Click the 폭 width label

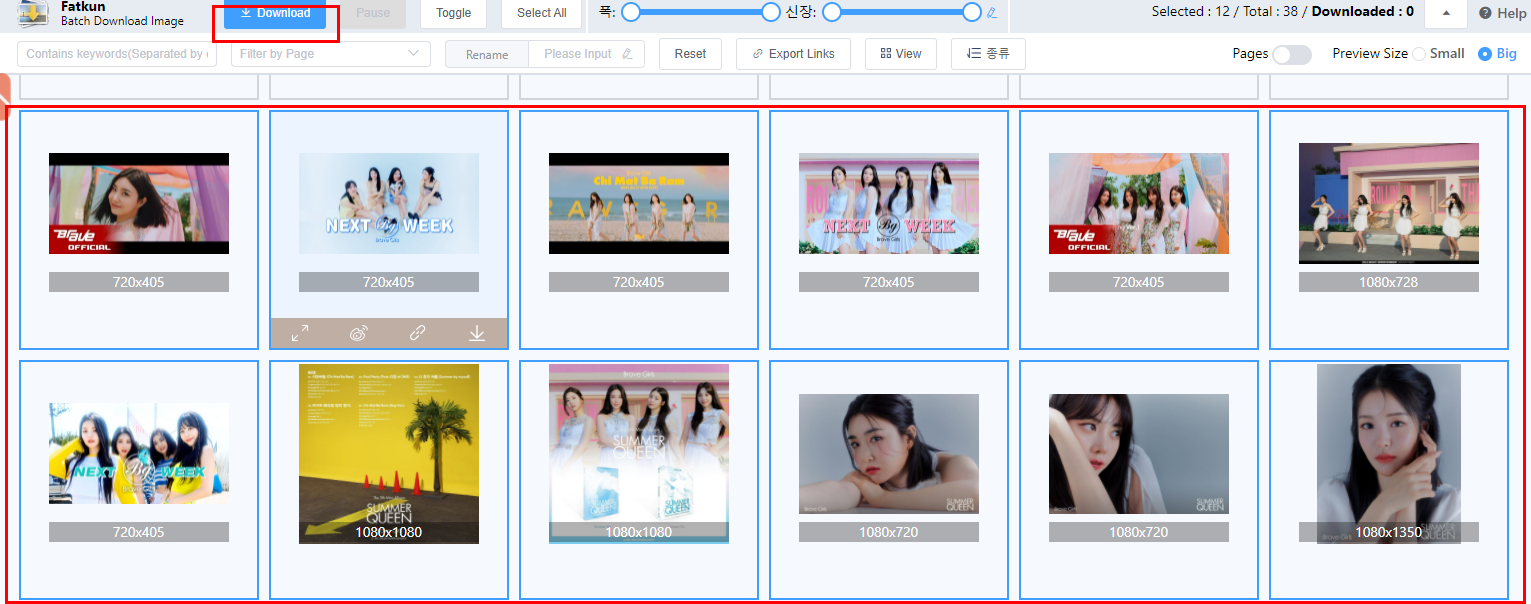coord(606,12)
